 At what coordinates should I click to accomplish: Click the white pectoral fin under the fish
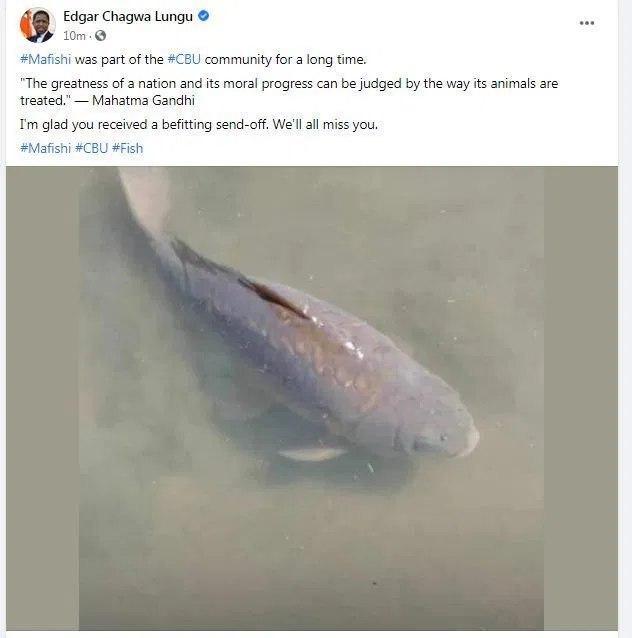(312, 453)
